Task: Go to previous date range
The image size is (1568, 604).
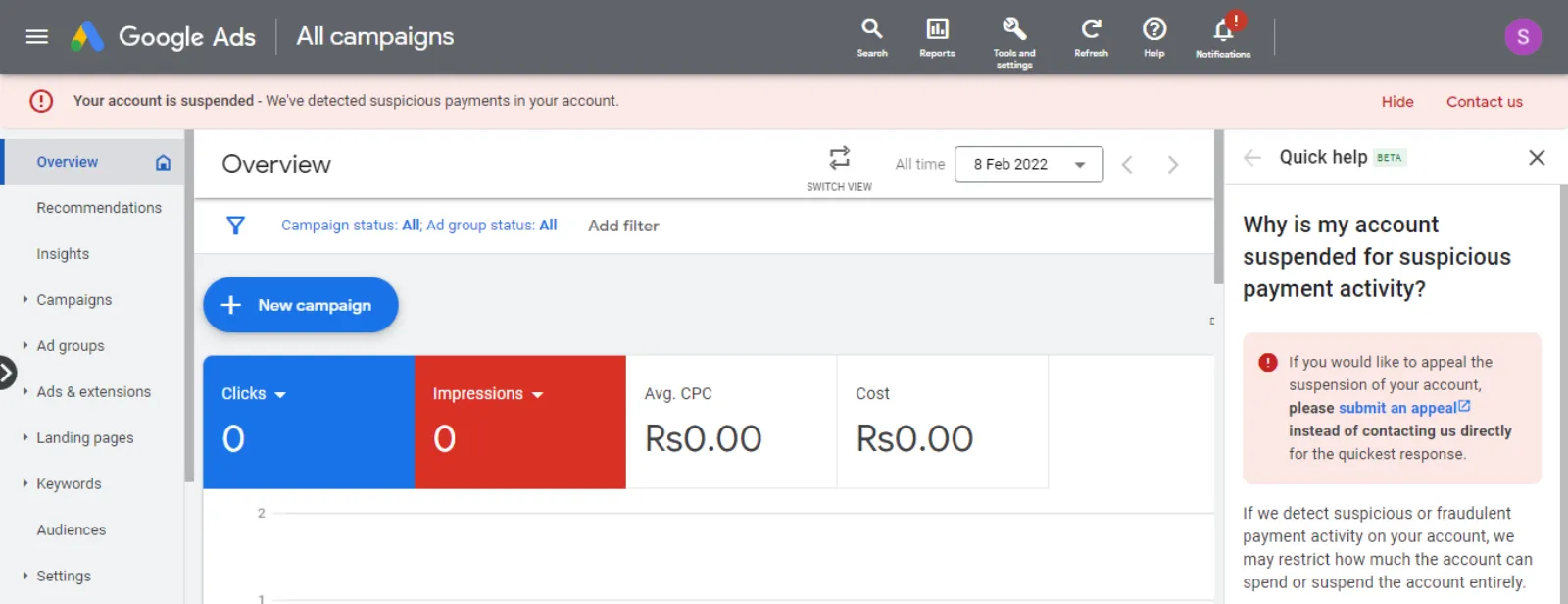Action: click(x=1127, y=165)
